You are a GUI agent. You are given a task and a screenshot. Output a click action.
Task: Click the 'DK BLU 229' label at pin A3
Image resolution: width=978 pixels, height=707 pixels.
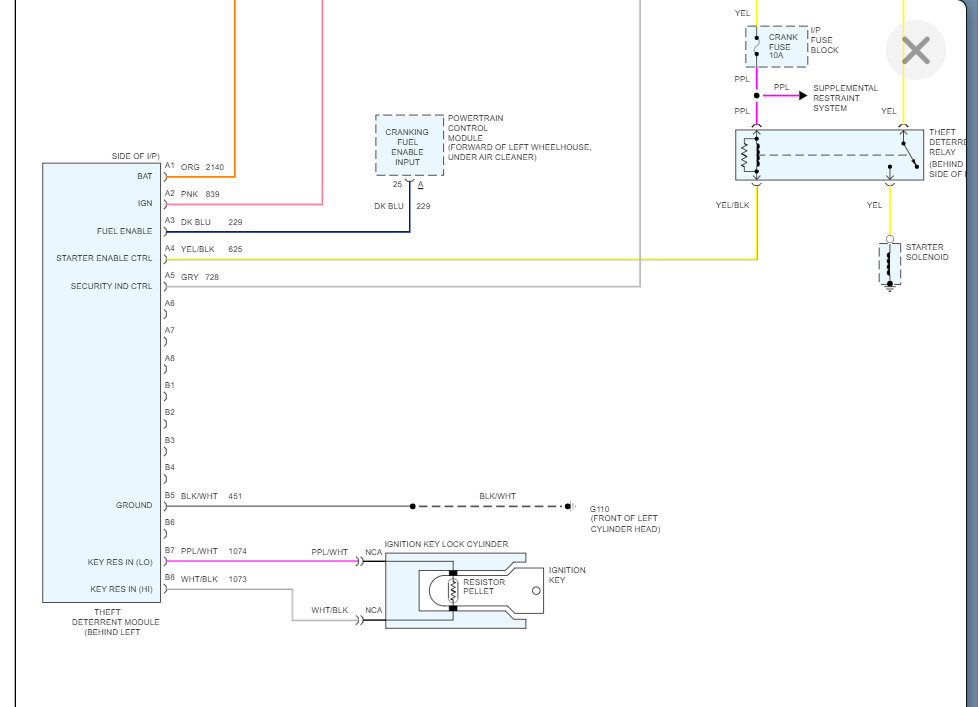[x=211, y=222]
